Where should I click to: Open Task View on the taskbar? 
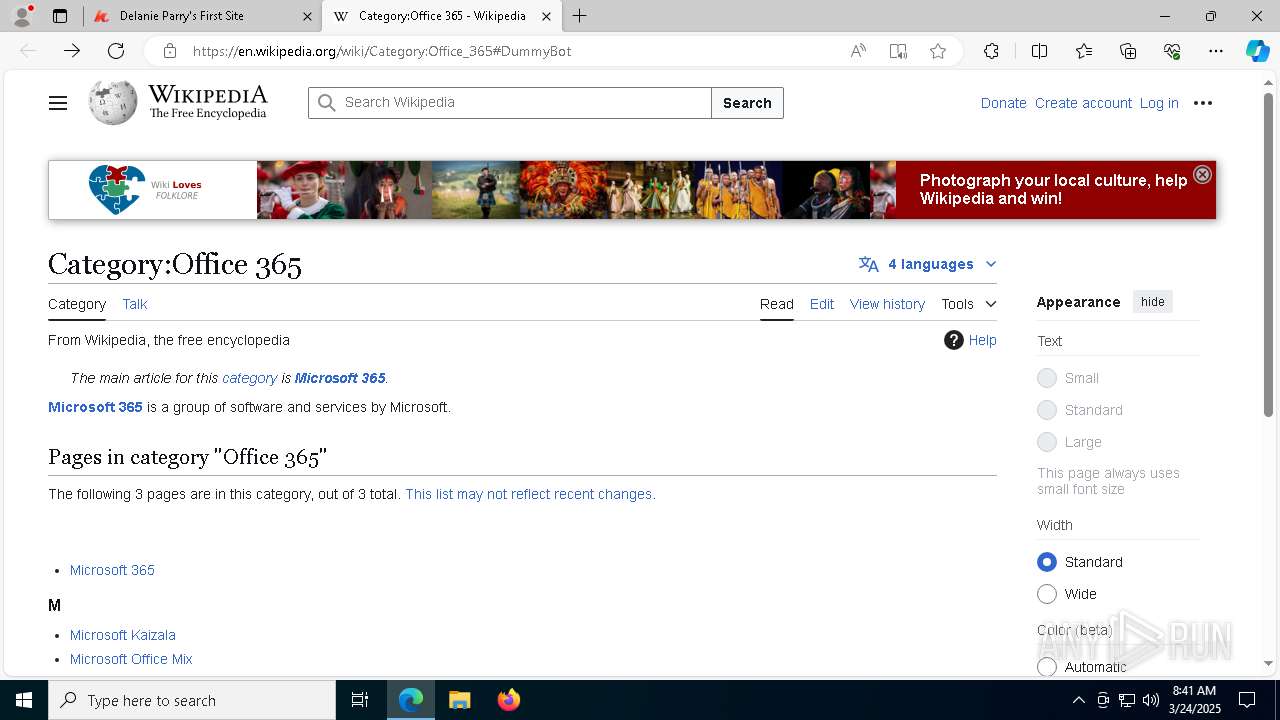[360, 700]
